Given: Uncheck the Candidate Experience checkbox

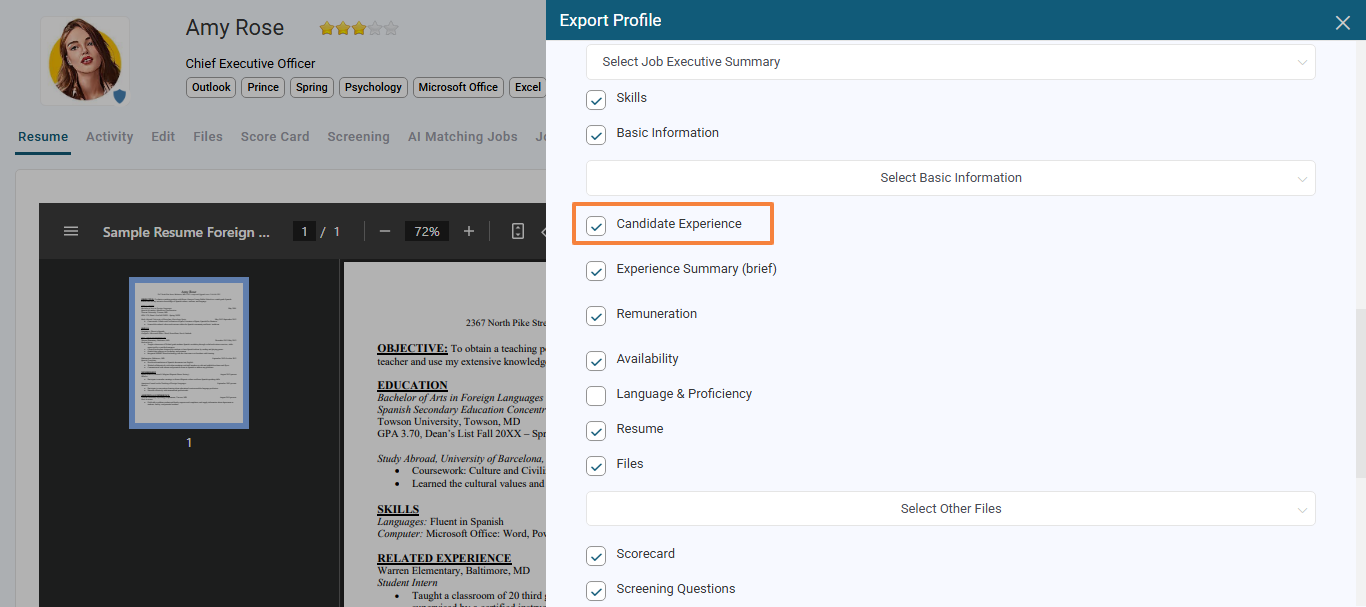Looking at the screenshot, I should coord(596,225).
